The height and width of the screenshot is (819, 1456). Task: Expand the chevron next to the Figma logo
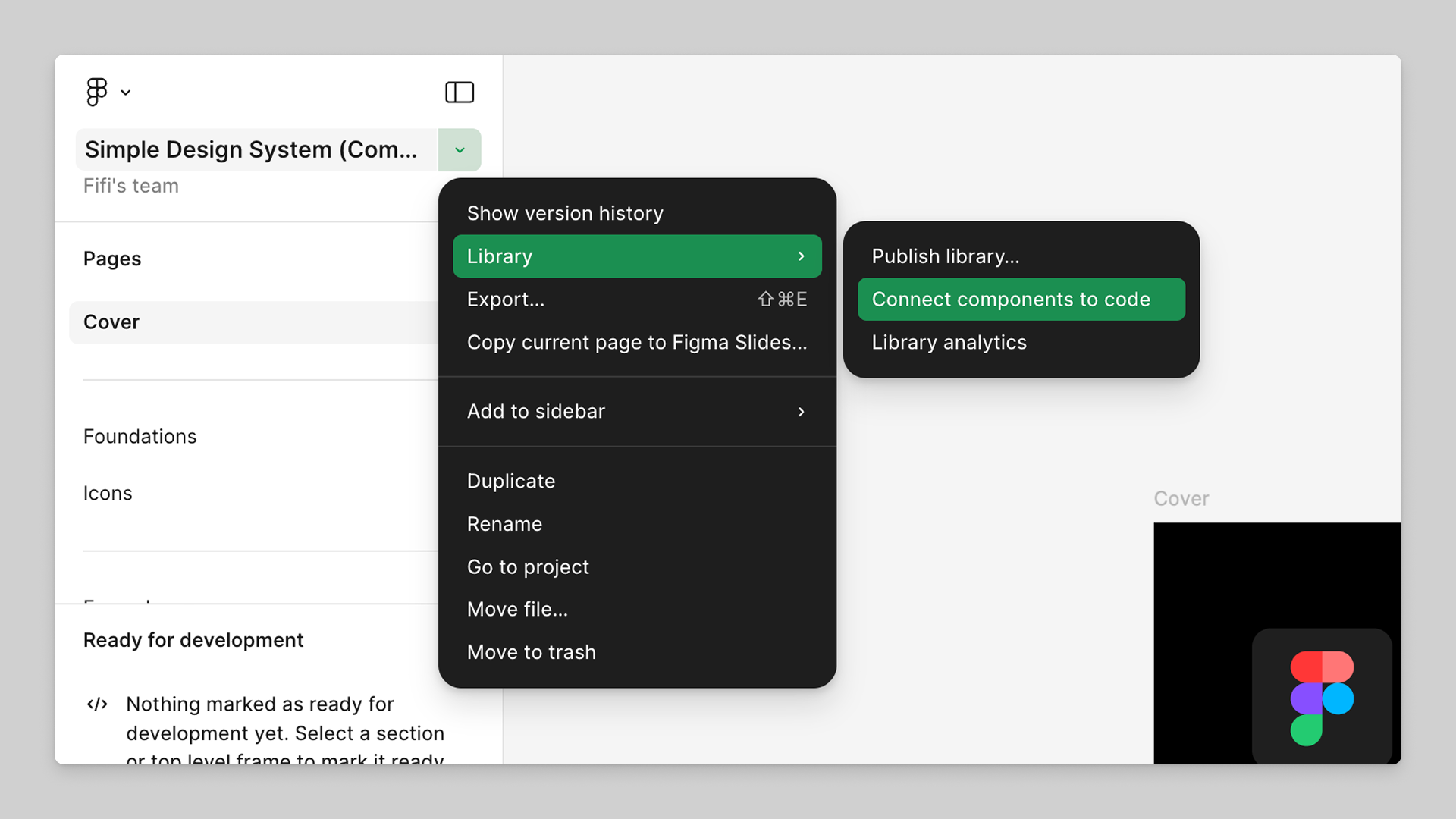pyautogui.click(x=126, y=93)
